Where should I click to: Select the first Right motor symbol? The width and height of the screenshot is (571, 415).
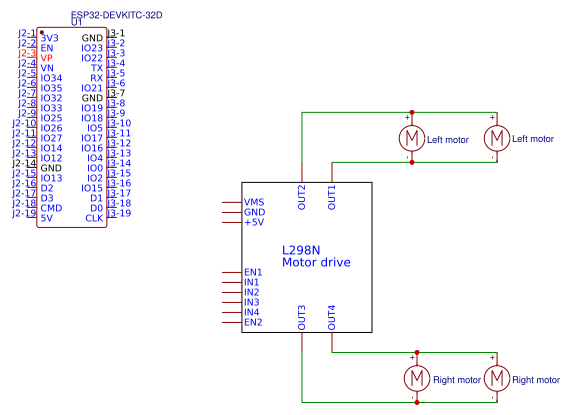pyautogui.click(x=417, y=378)
